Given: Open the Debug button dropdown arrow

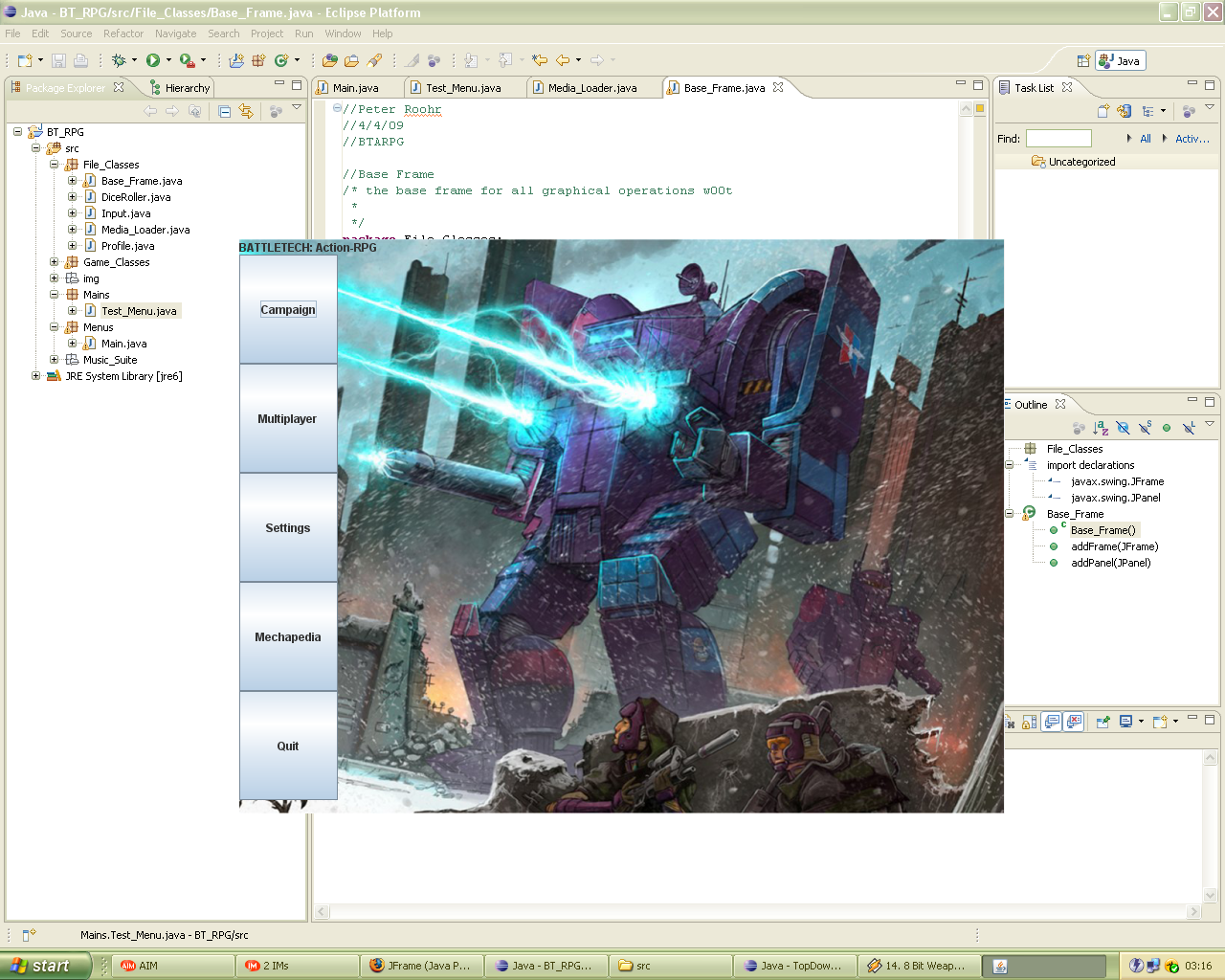Looking at the screenshot, I should click(134, 60).
